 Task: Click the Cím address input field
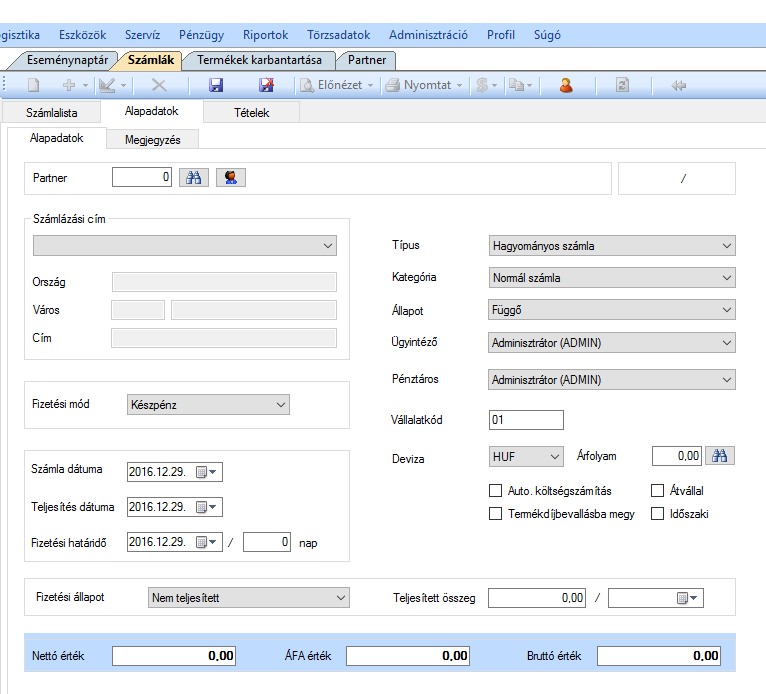point(224,338)
